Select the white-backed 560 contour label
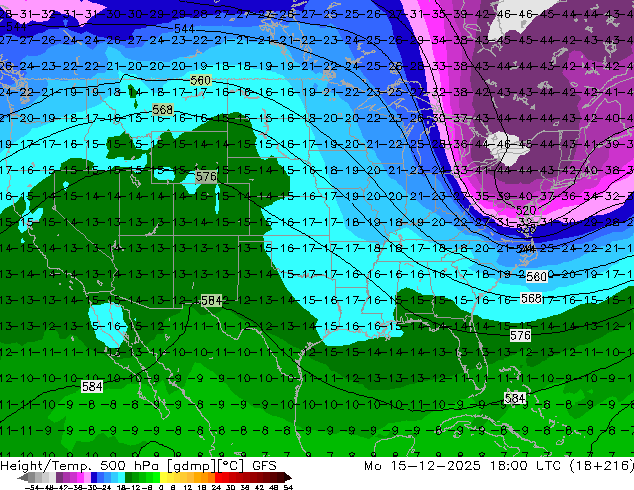Viewport: 634px width, 490px height. click(x=537, y=277)
